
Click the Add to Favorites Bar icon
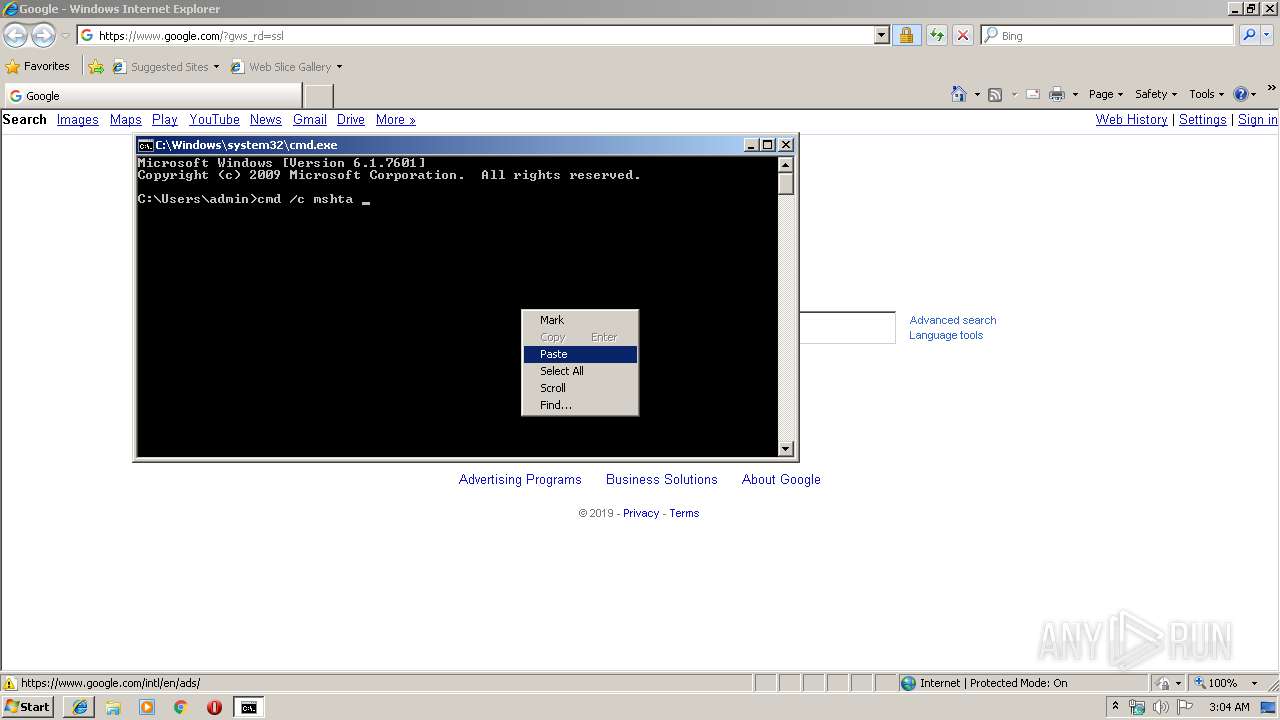96,67
